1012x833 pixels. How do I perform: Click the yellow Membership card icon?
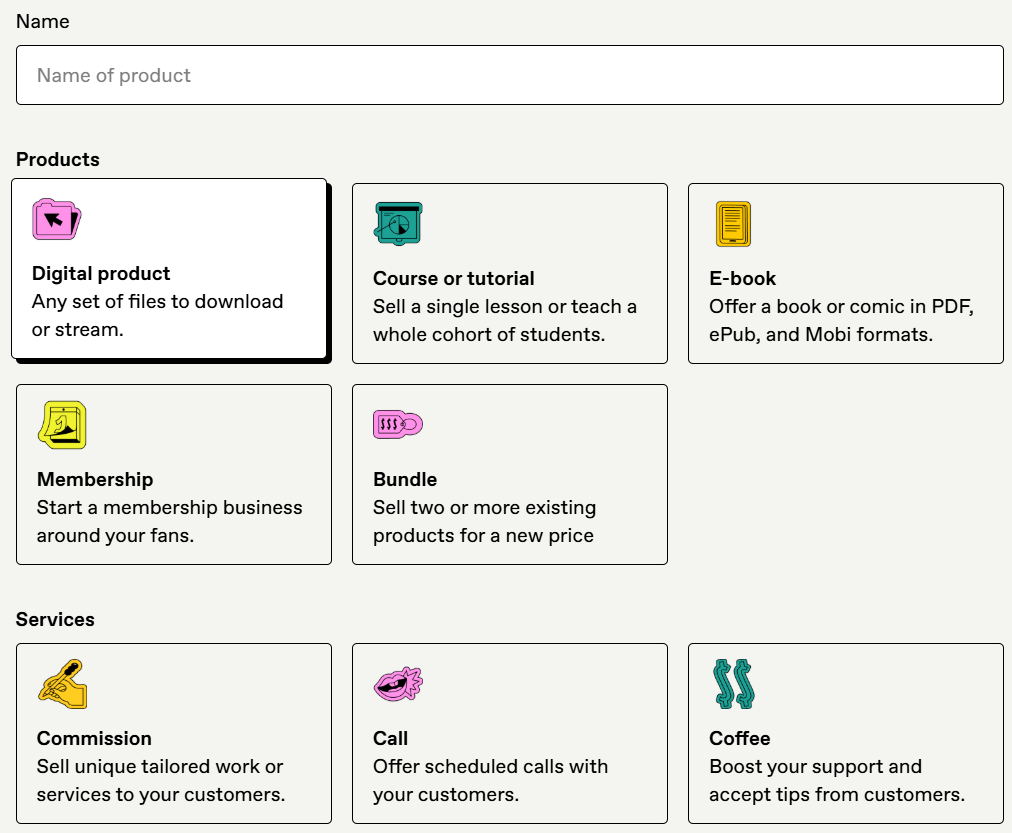pos(62,425)
